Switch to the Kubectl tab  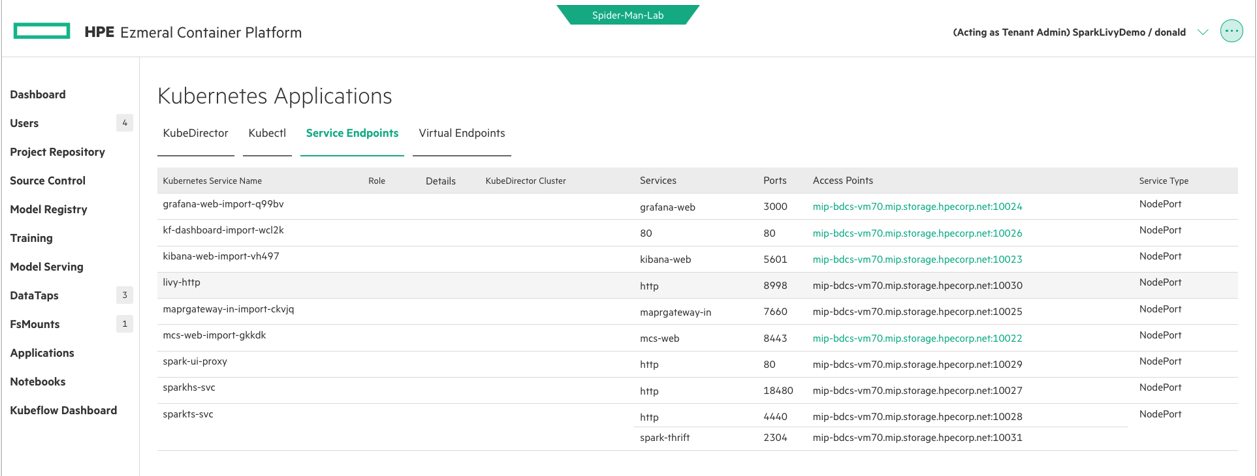click(x=267, y=133)
